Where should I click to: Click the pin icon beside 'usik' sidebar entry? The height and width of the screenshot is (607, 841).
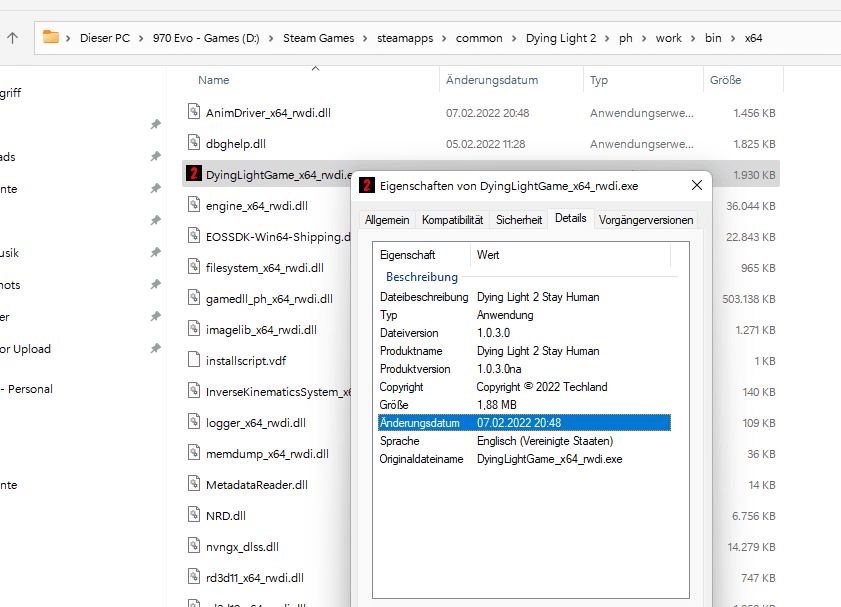tap(156, 252)
